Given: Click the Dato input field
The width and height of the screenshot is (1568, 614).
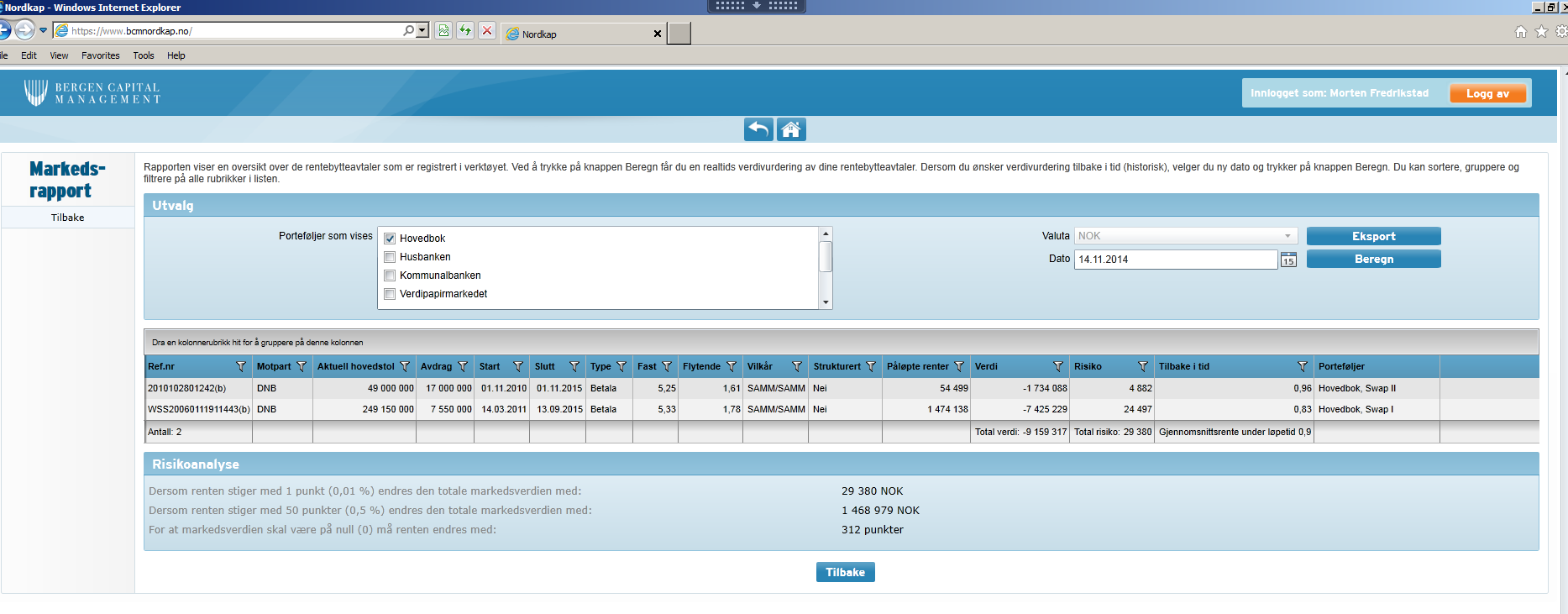Looking at the screenshot, I should click(1175, 260).
